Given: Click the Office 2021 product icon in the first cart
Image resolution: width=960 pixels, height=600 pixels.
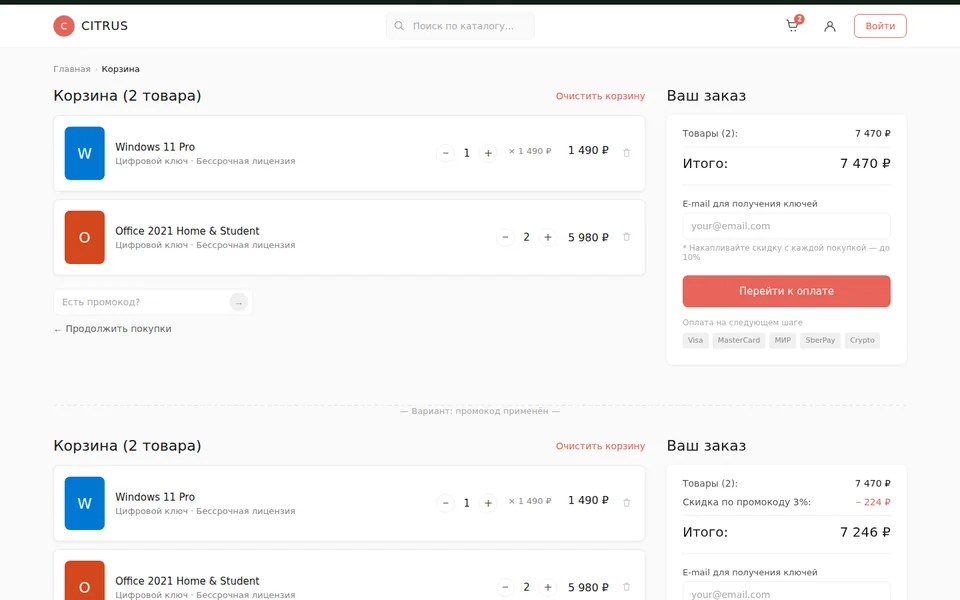Looking at the screenshot, I should (x=84, y=237).
